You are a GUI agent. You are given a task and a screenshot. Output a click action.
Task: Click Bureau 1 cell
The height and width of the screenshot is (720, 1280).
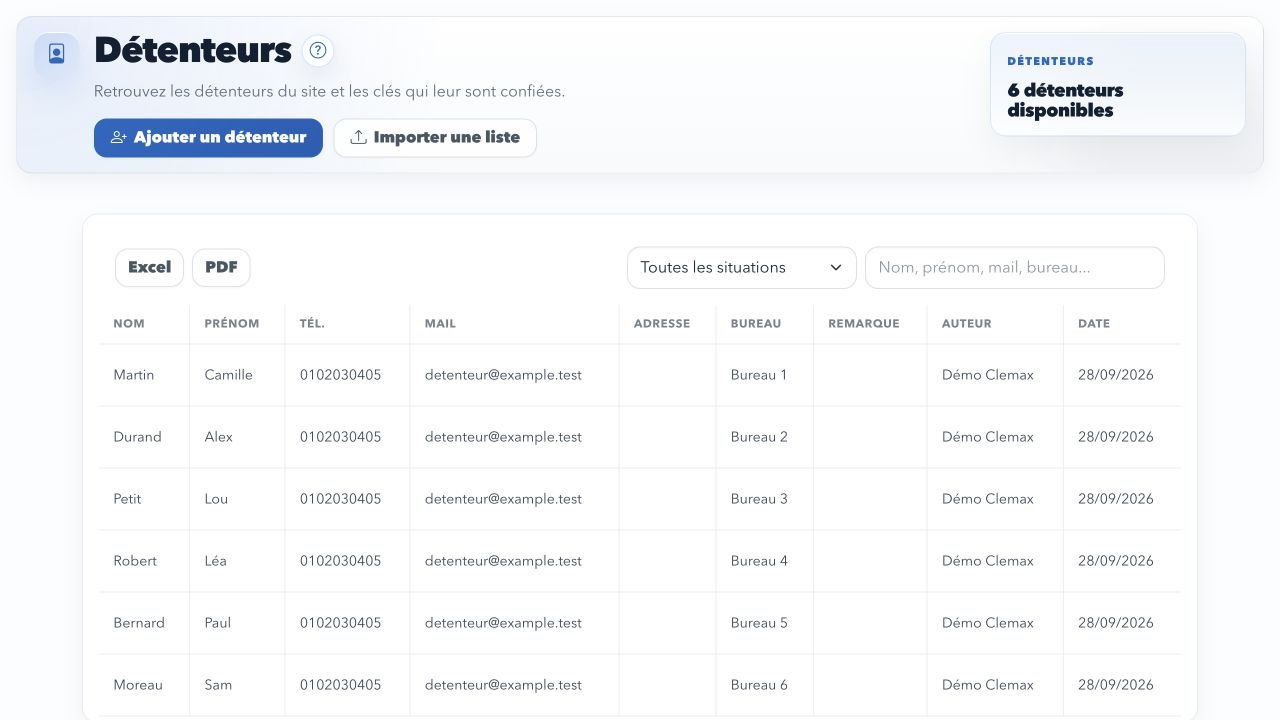(x=765, y=375)
